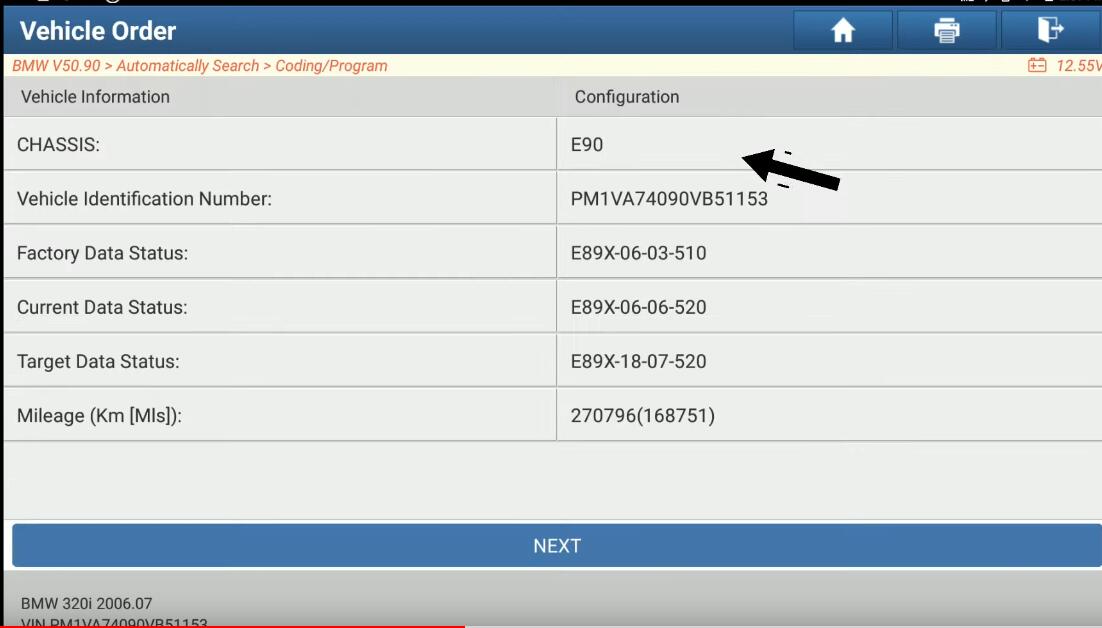
Task: Click the Vehicle Information column header
Action: (95, 97)
